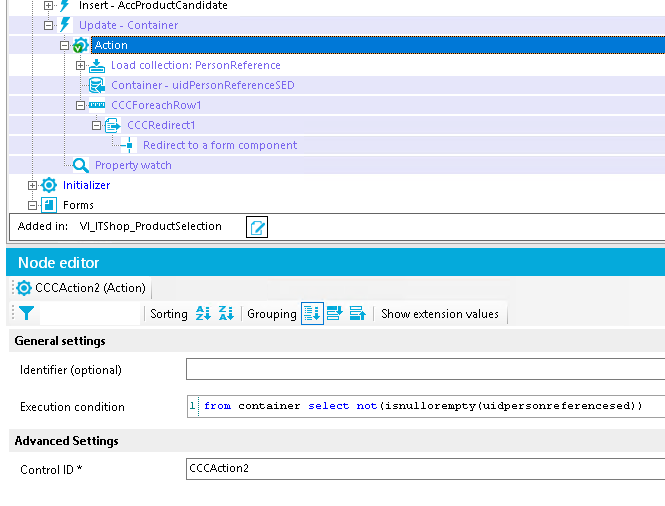665x506 pixels.
Task: Select the Initializer tree item
Action: [x=87, y=185]
